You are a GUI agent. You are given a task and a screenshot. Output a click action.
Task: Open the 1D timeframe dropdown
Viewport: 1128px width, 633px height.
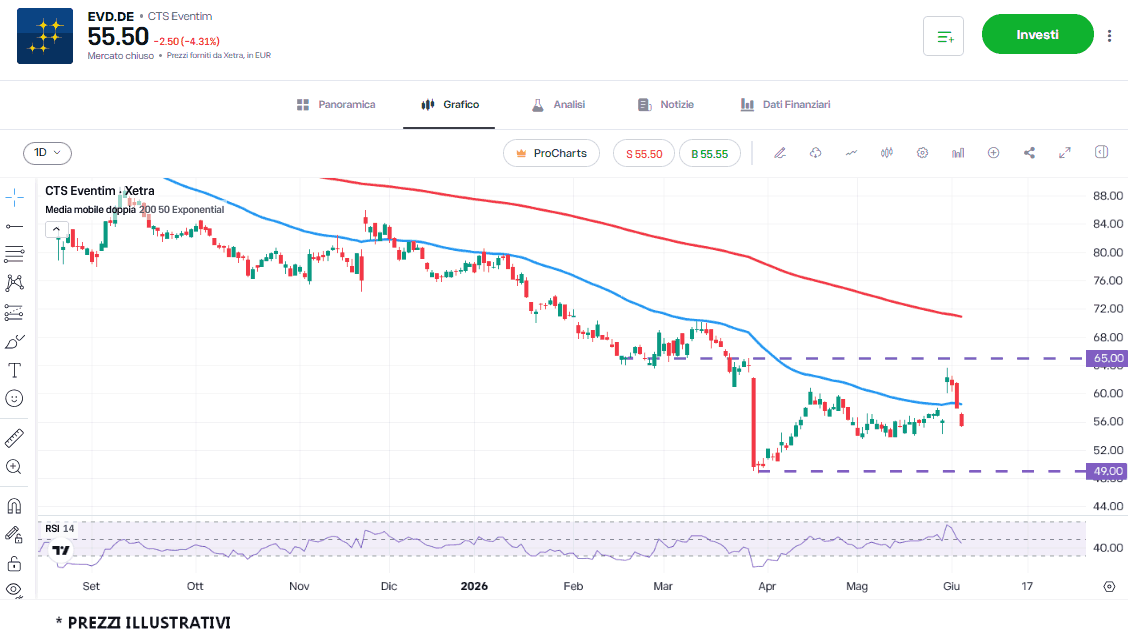point(47,152)
